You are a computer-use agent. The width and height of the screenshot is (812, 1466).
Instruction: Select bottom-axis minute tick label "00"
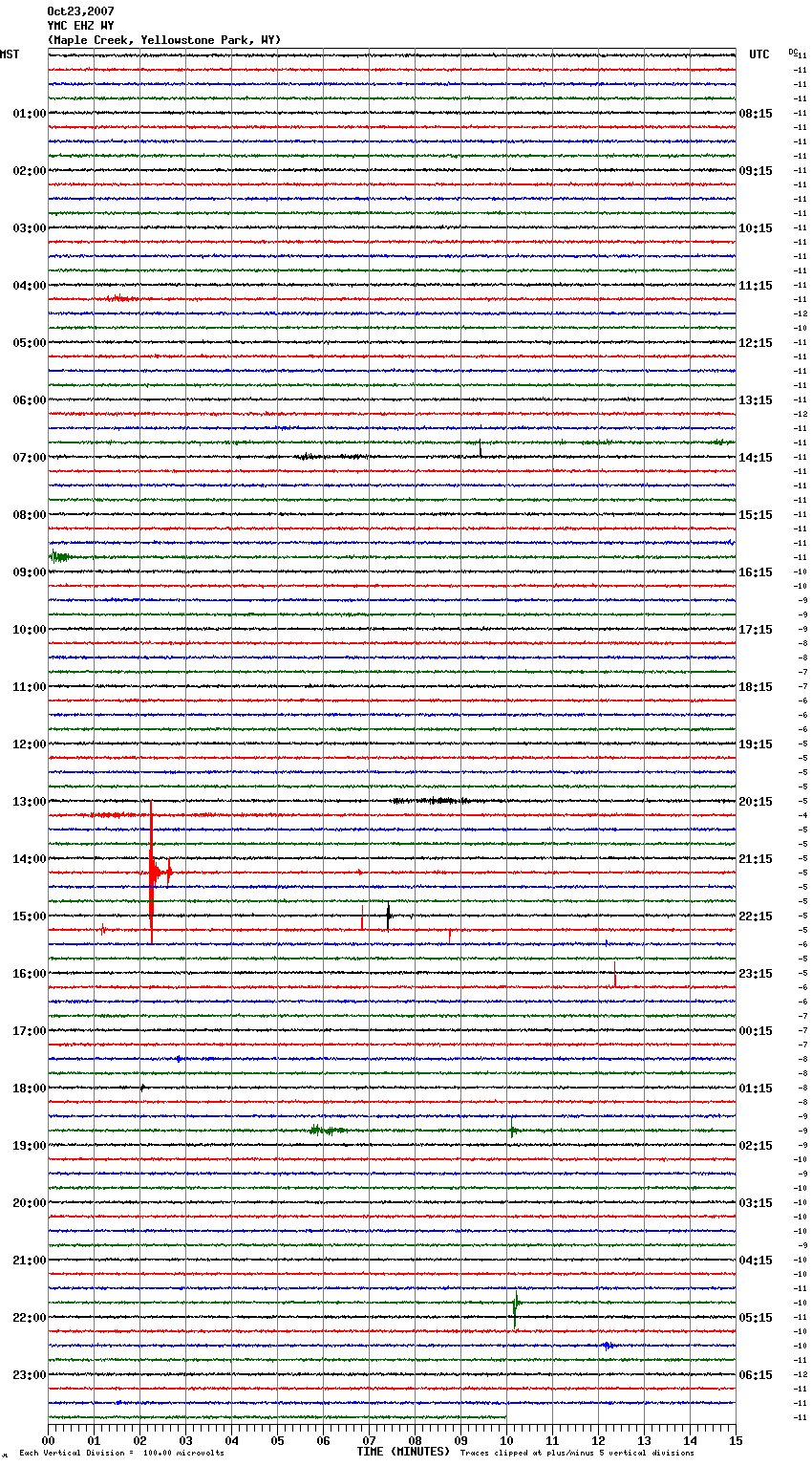[49, 1440]
